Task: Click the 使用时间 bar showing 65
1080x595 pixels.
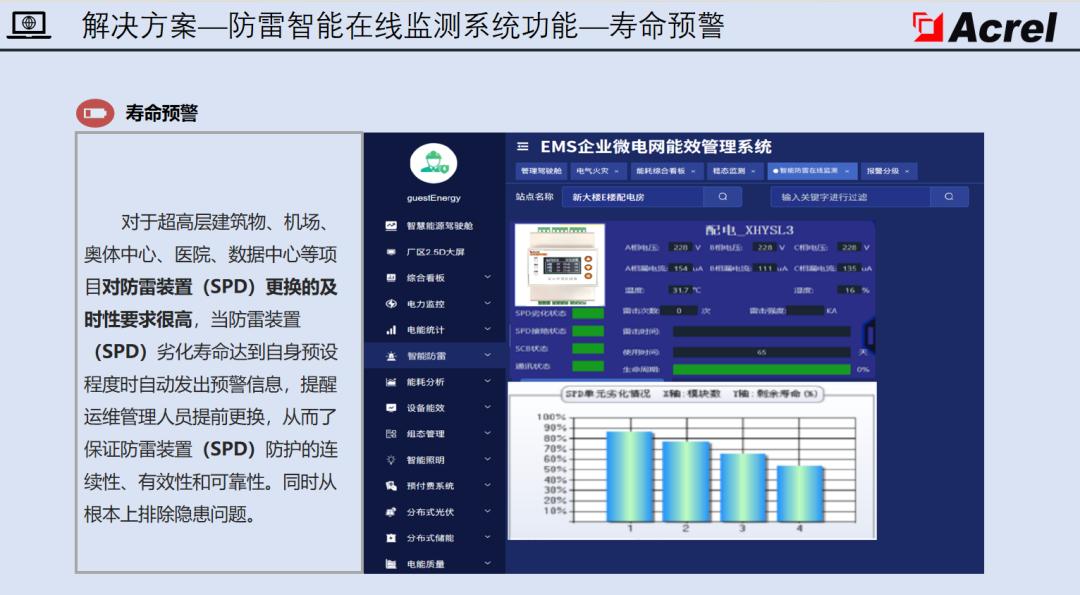Action: pos(762,352)
